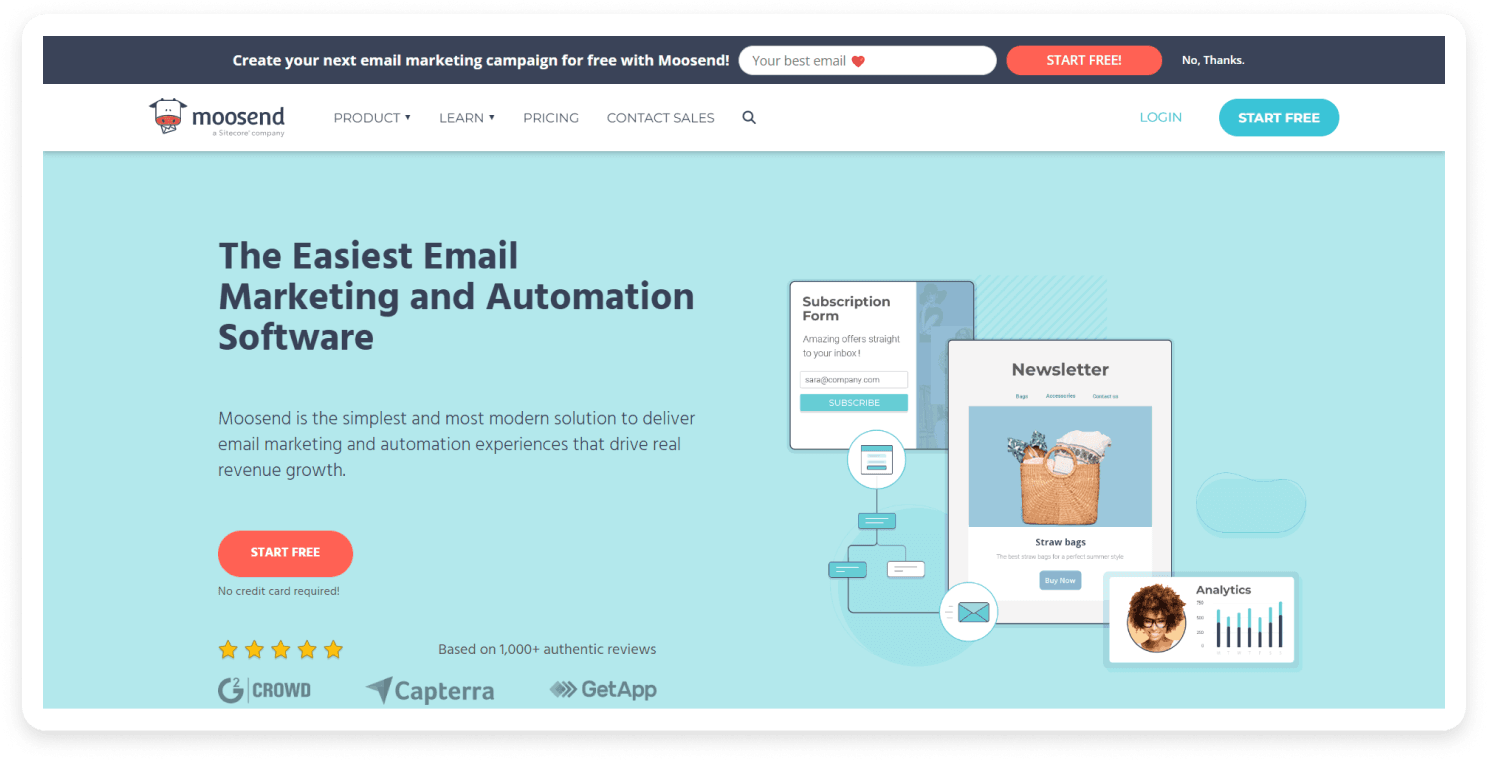
Task: Click the woman avatar in Analytics card
Action: 1156,617
